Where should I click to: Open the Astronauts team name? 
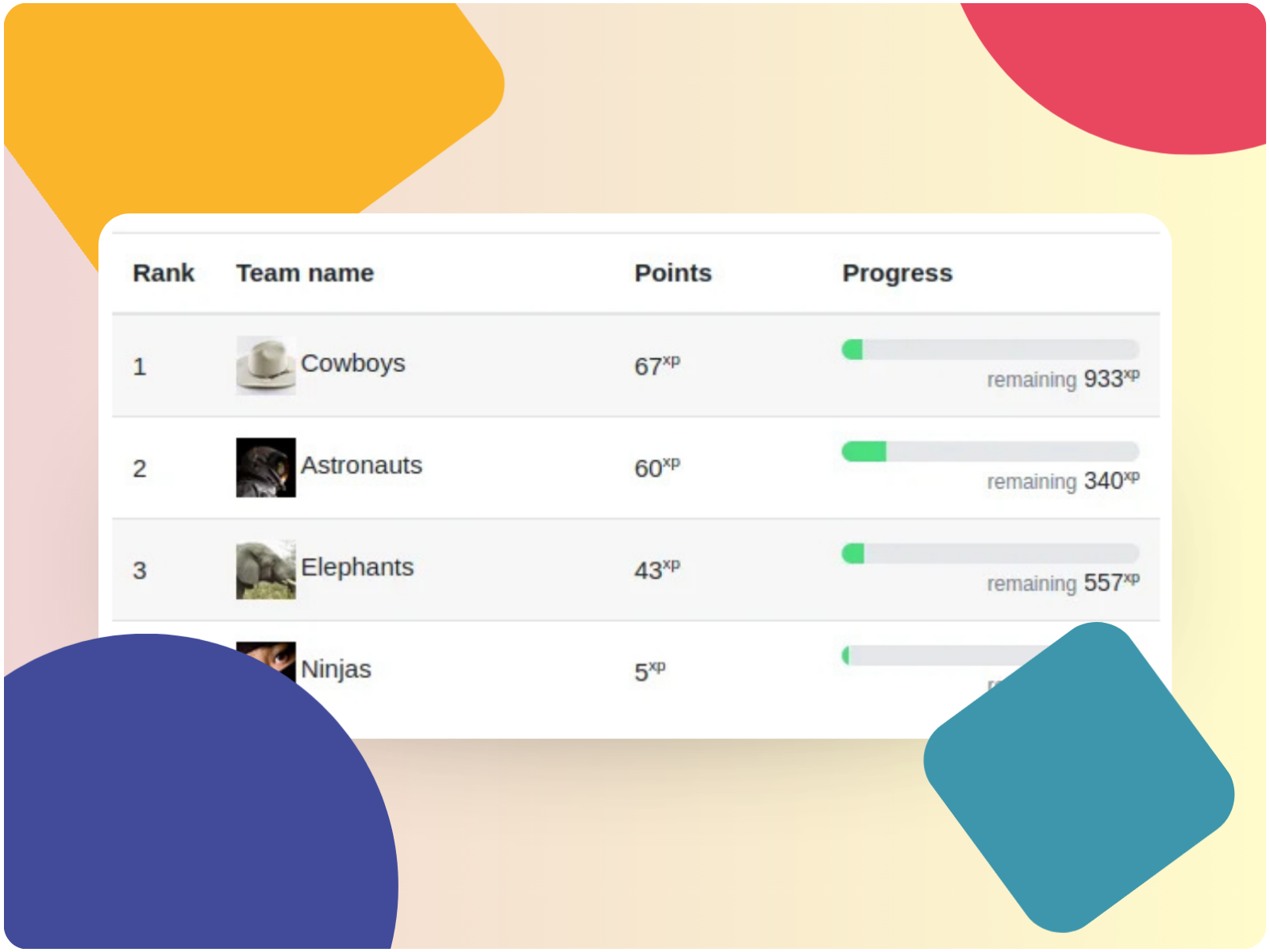361,465
